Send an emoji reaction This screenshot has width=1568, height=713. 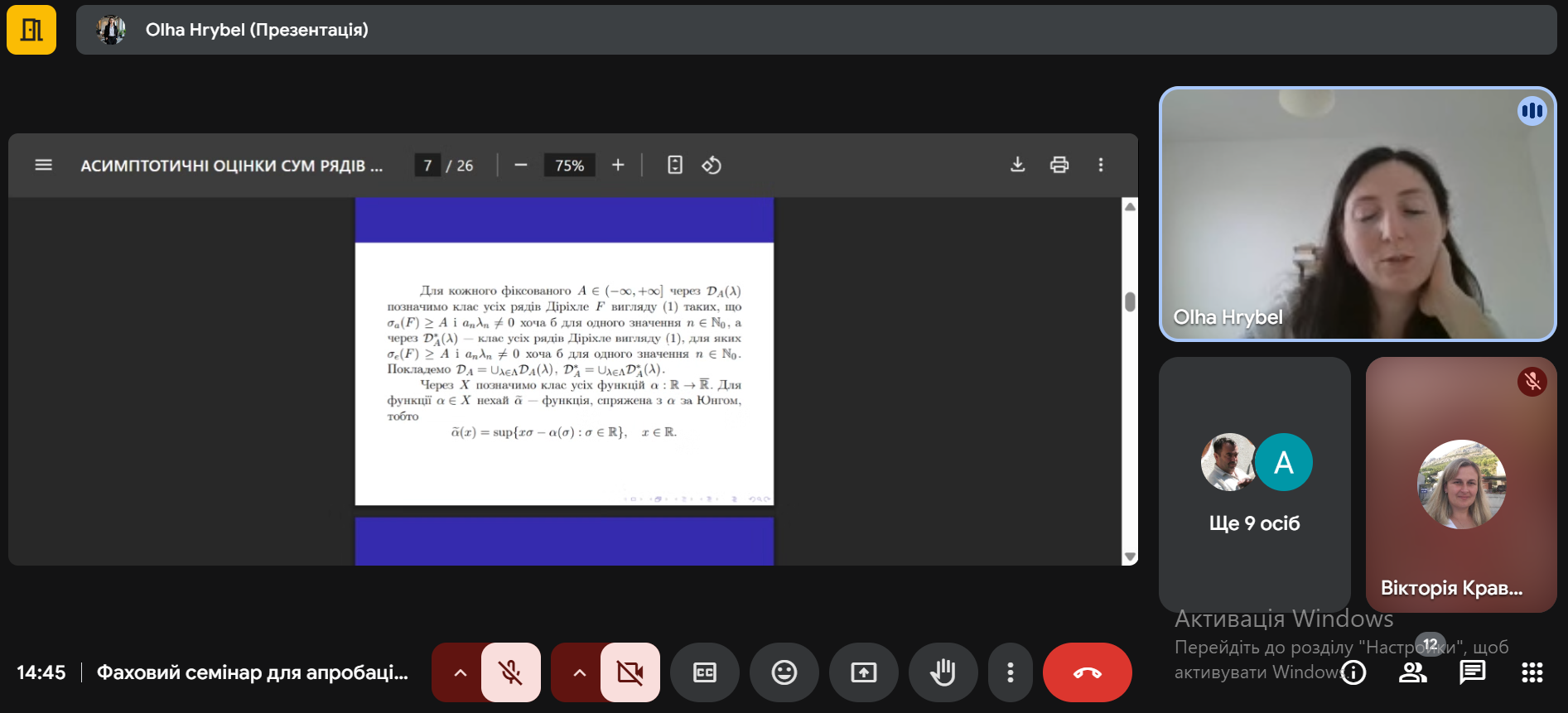click(784, 672)
